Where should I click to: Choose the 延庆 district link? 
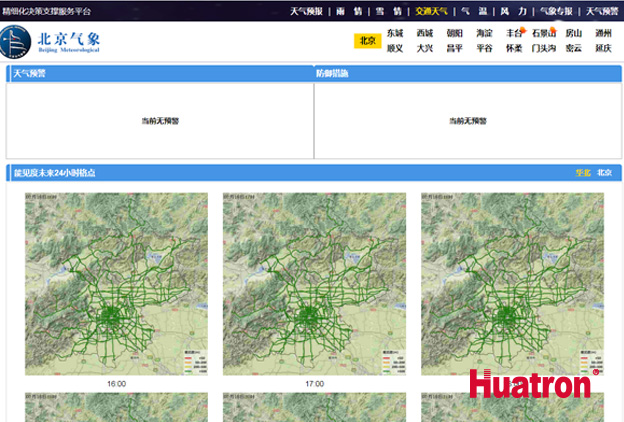(603, 48)
